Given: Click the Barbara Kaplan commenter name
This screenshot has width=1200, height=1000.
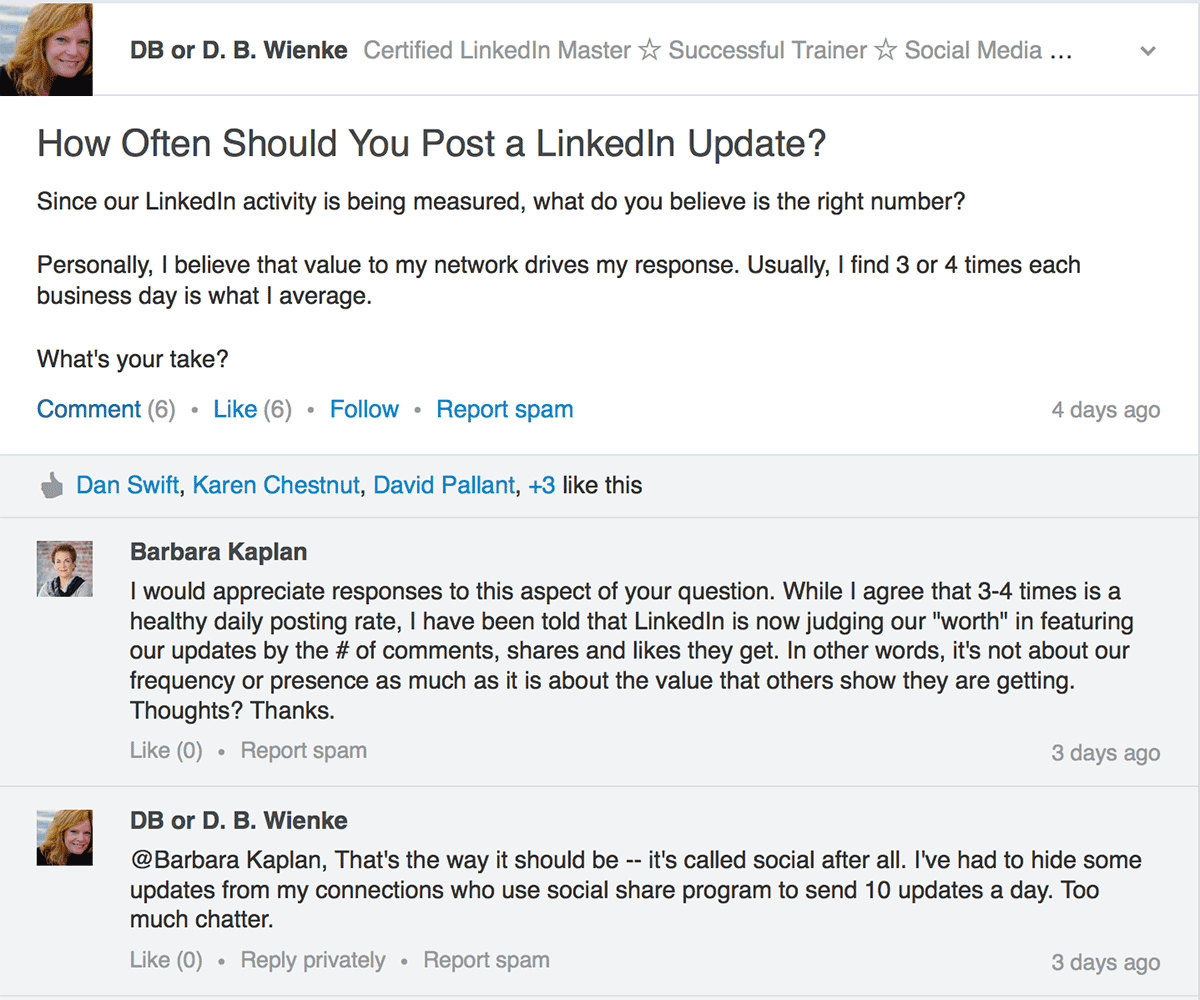Looking at the screenshot, I should [218, 552].
